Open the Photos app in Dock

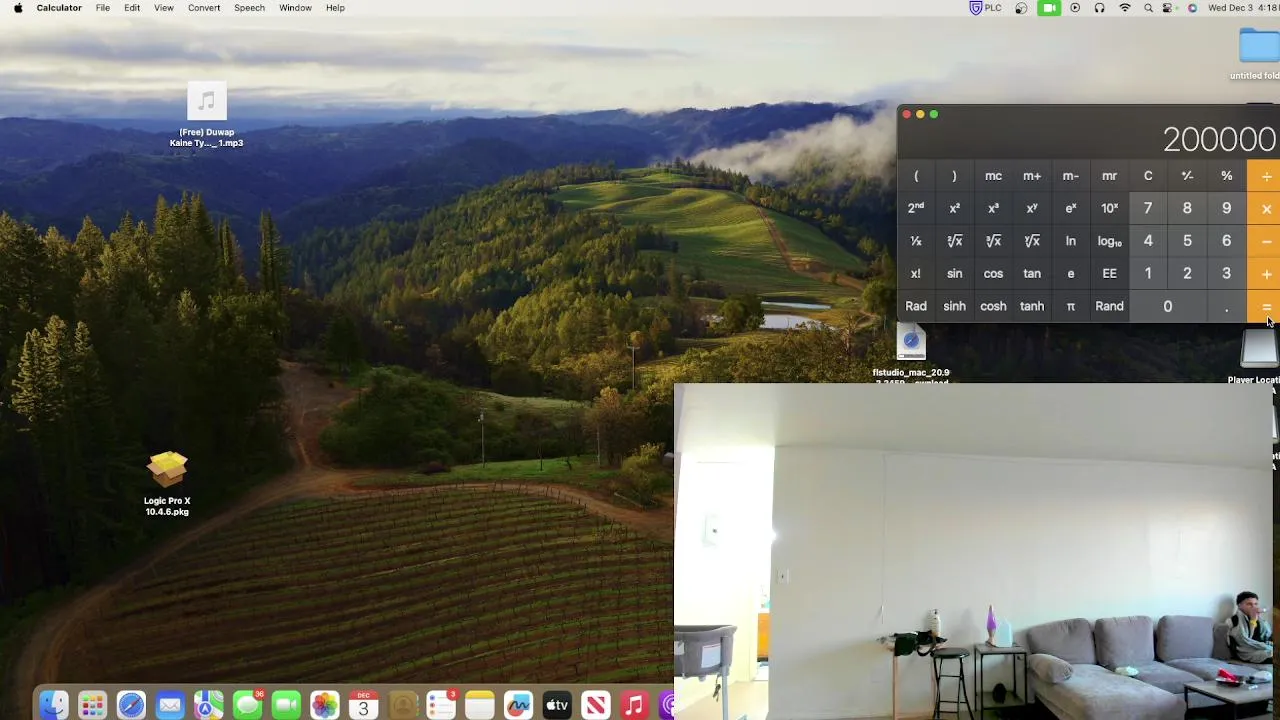click(x=325, y=706)
